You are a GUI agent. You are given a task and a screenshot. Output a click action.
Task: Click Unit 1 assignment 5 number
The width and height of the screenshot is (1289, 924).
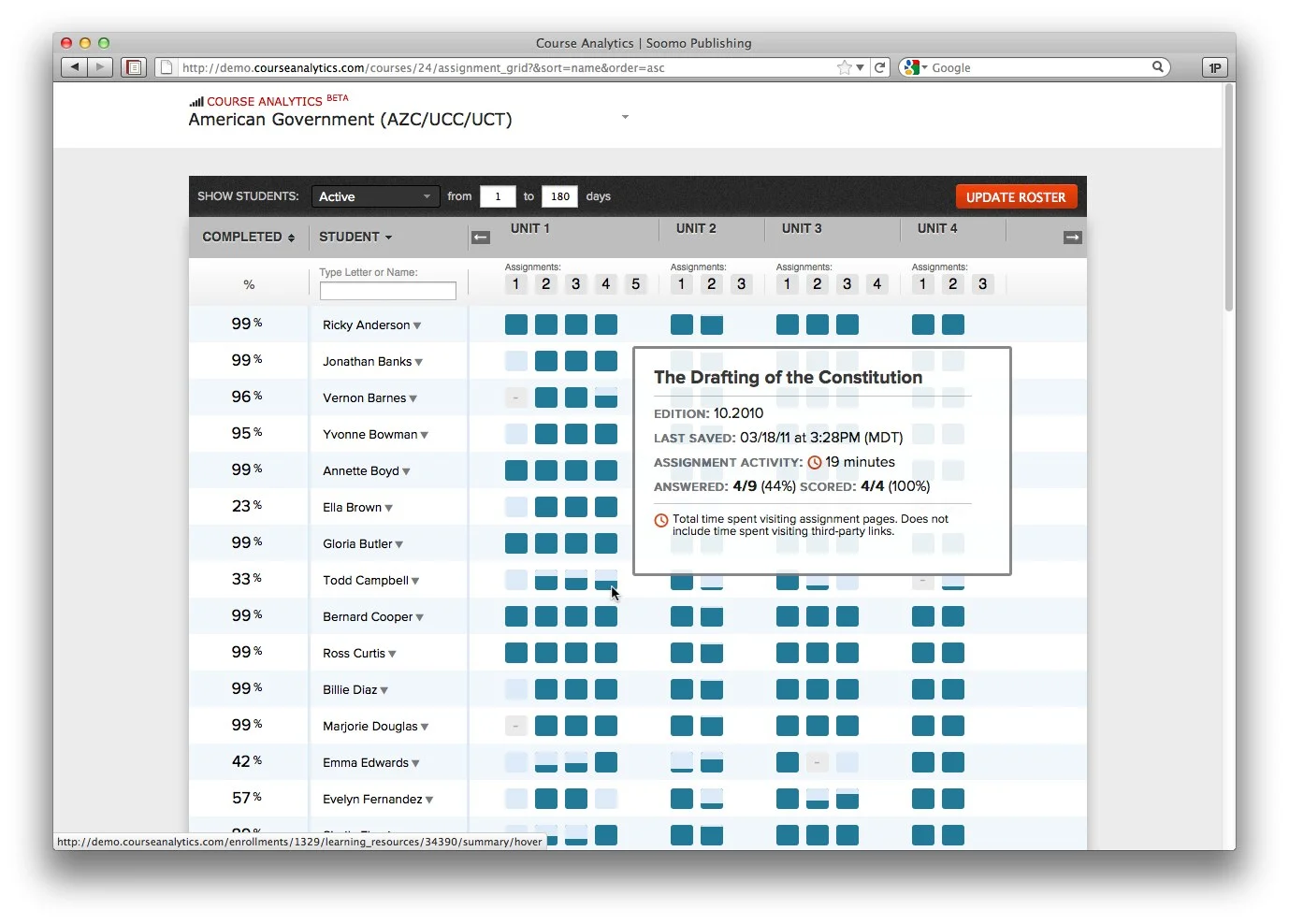point(636,283)
